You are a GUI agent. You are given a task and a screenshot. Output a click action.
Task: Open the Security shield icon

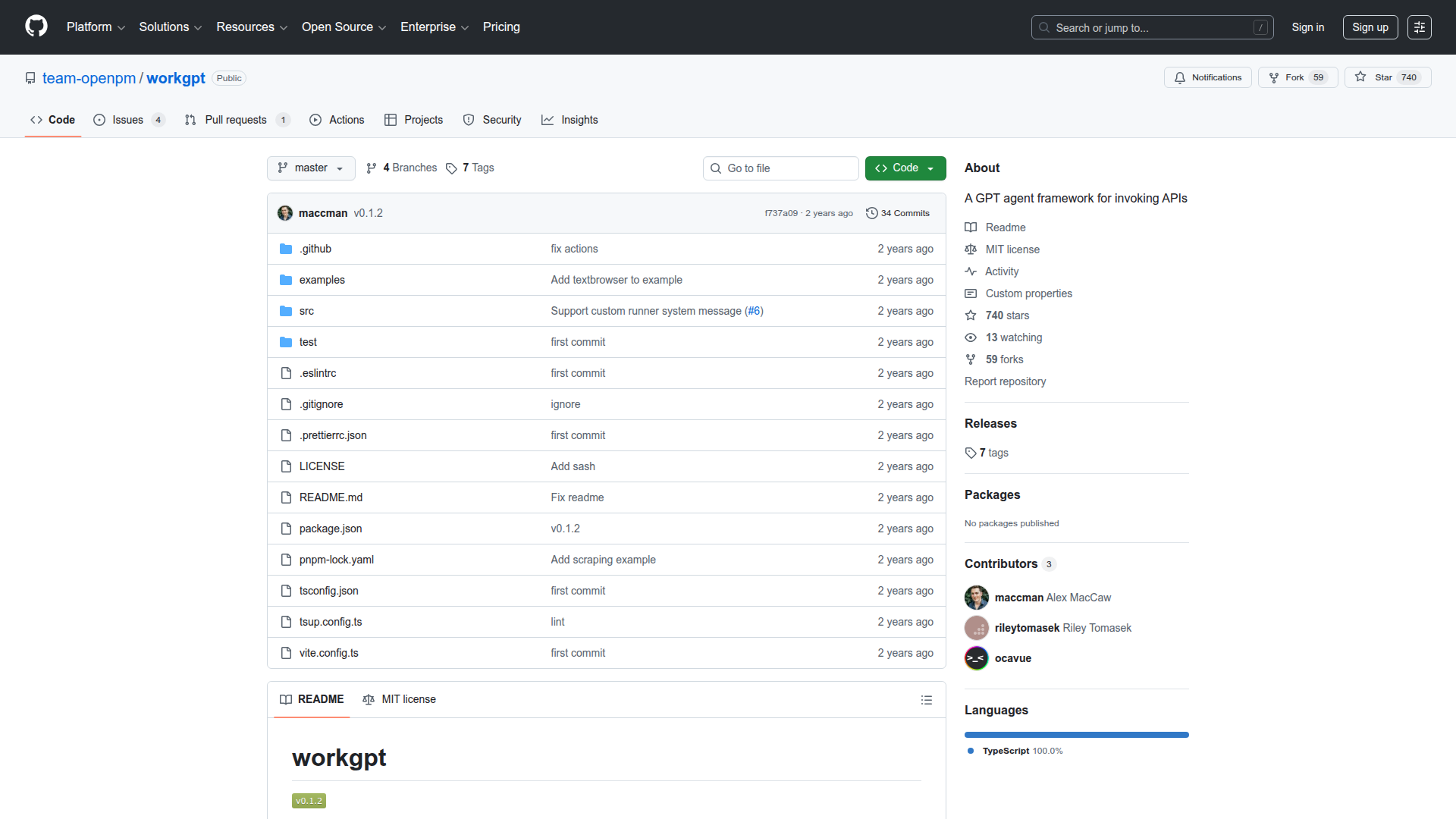click(469, 120)
